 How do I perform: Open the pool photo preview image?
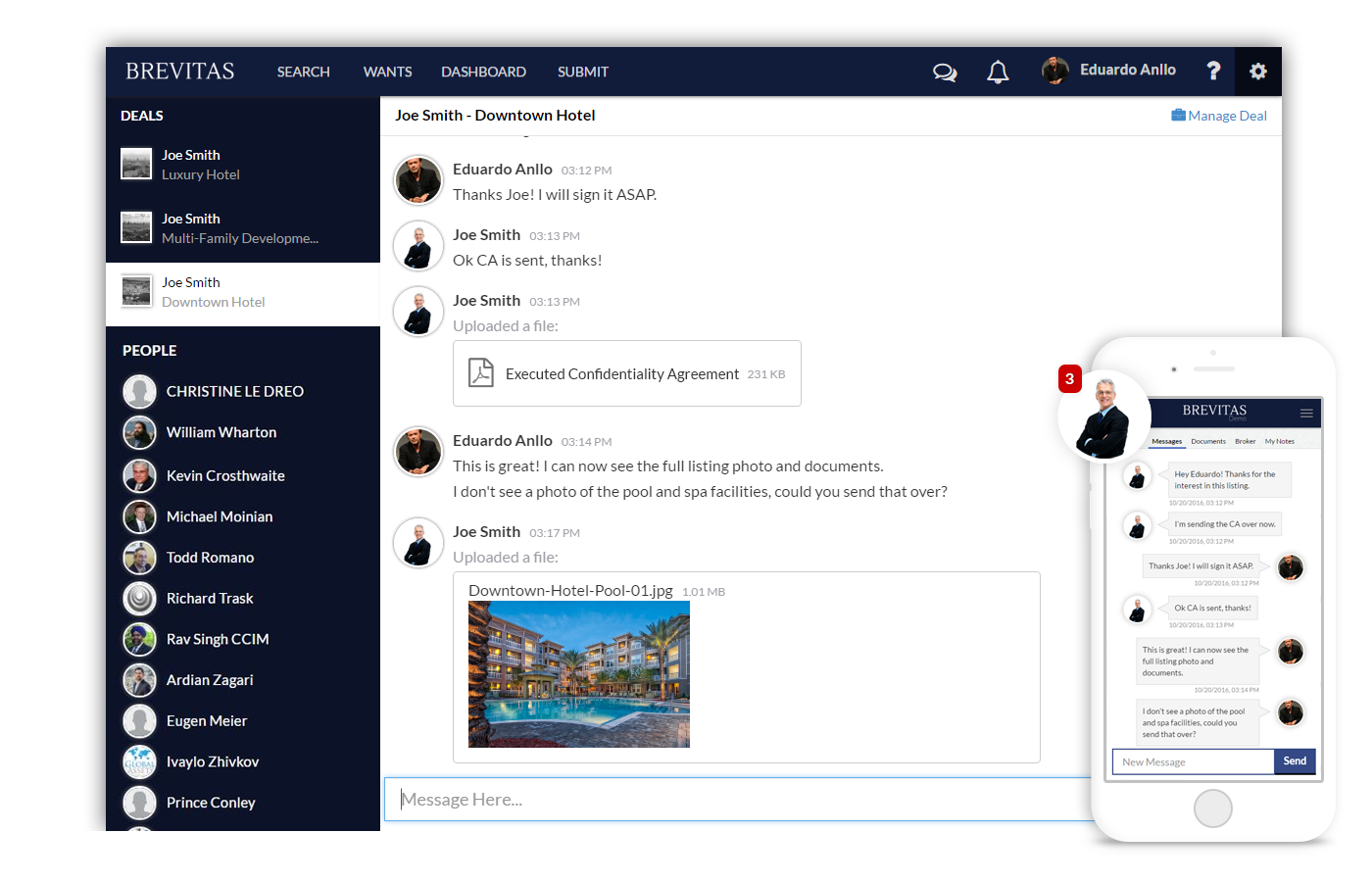click(579, 674)
